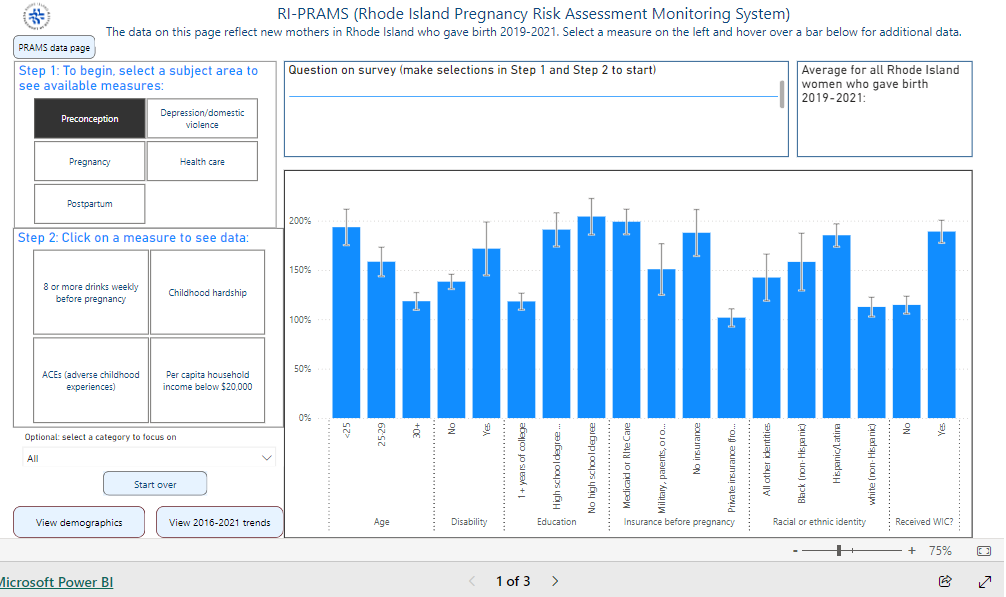The image size is (1006, 597).
Task: Select Per capita household income below $20,000 measure
Action: (x=207, y=380)
